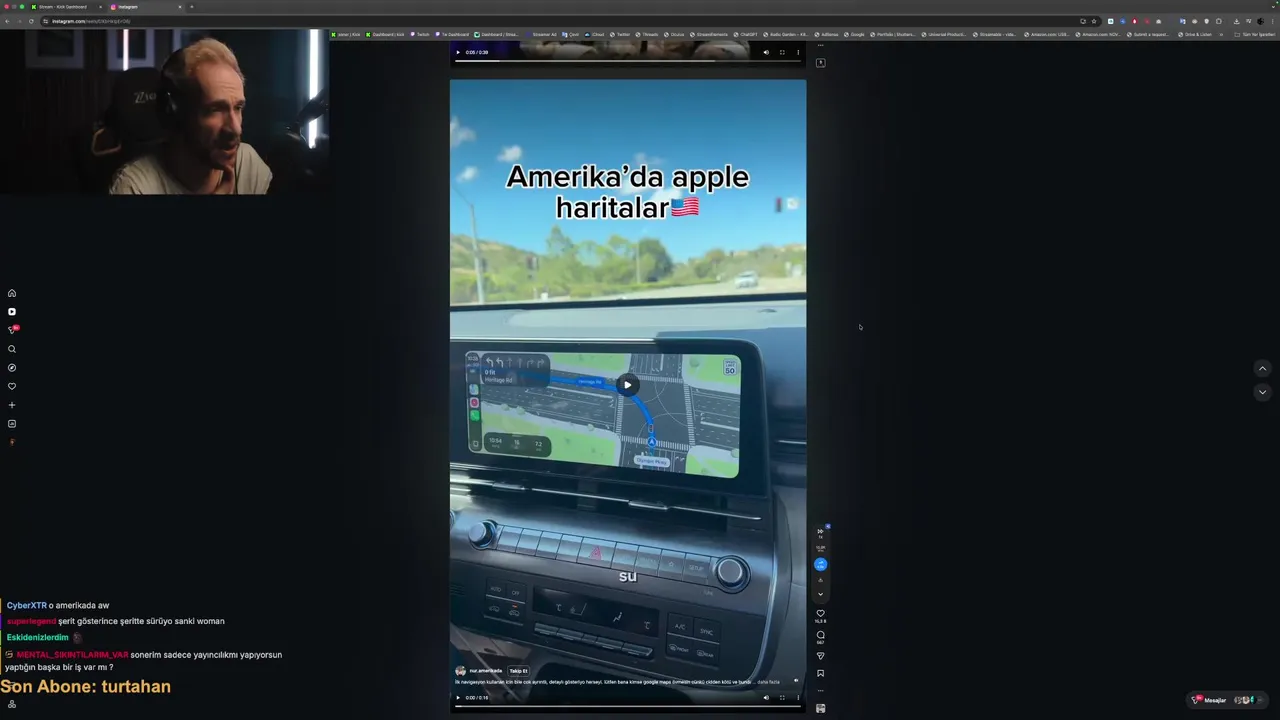Open Notifications heart in left sidebar
The width and height of the screenshot is (1280, 720).
[x=12, y=386]
